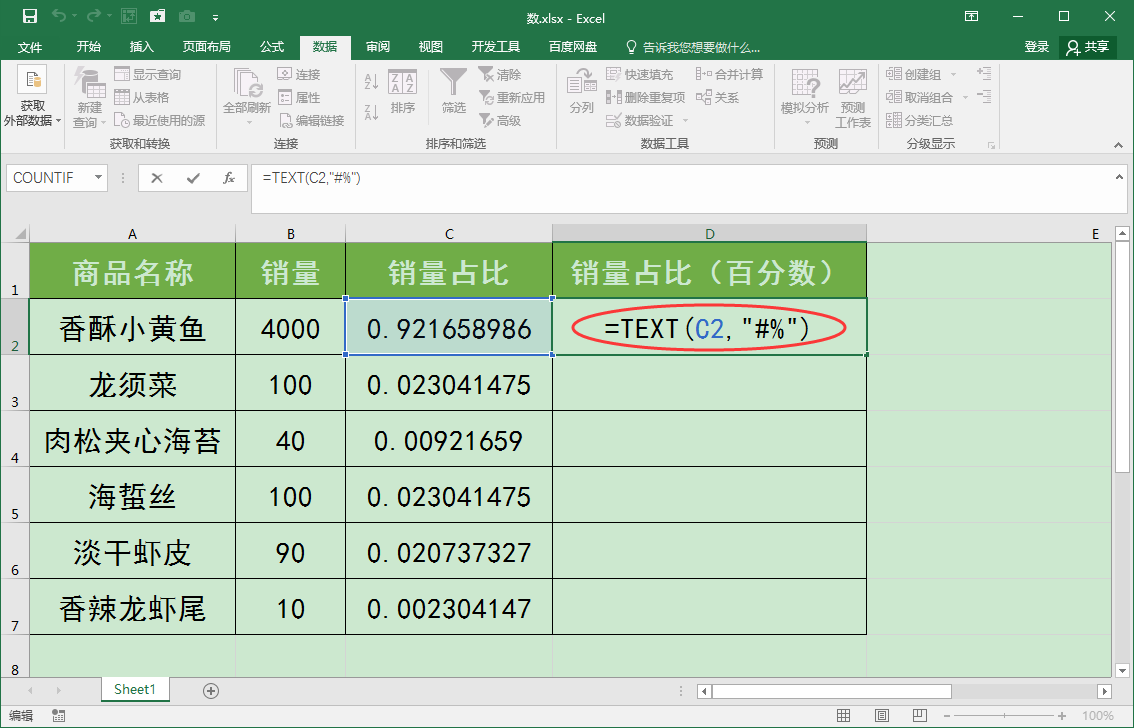1134x728 pixels.
Task: Switch to the 公式 tab
Action: point(272,47)
